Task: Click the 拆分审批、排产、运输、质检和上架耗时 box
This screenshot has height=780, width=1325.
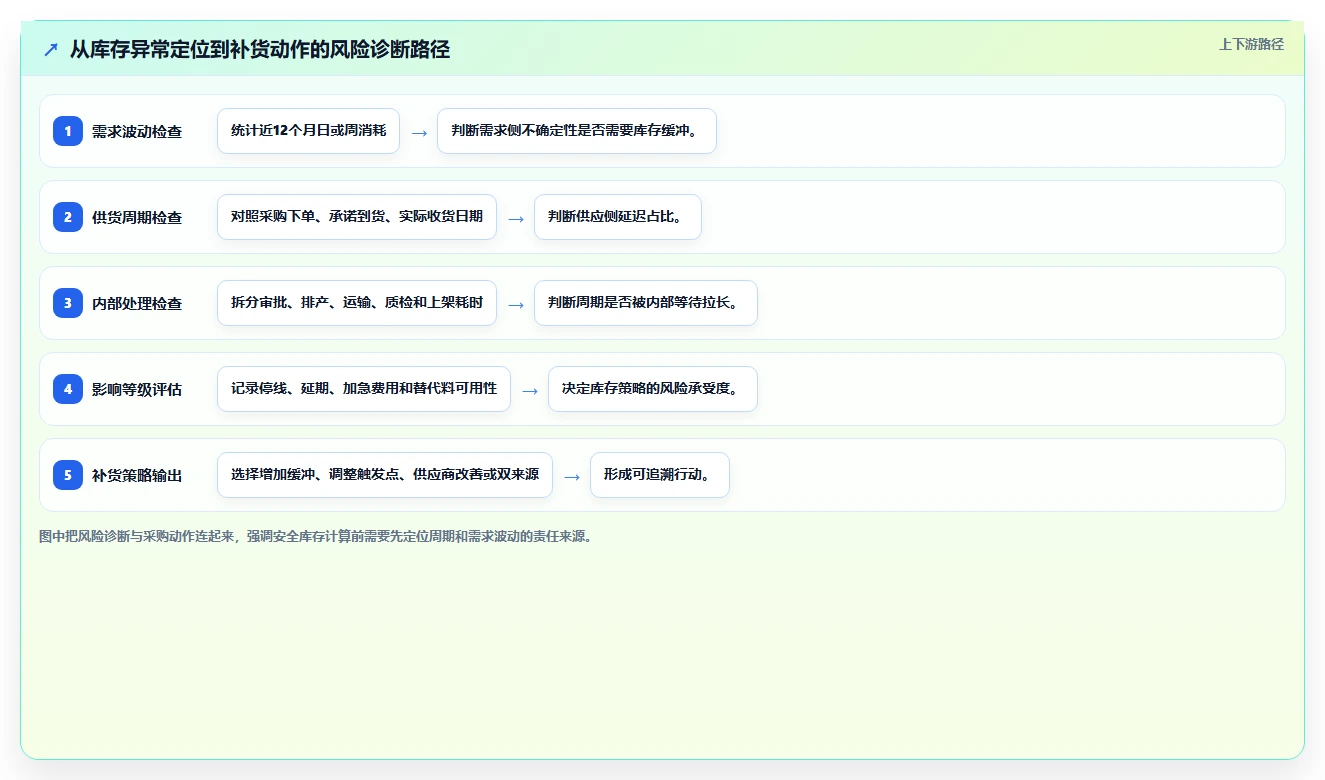Action: tap(357, 303)
